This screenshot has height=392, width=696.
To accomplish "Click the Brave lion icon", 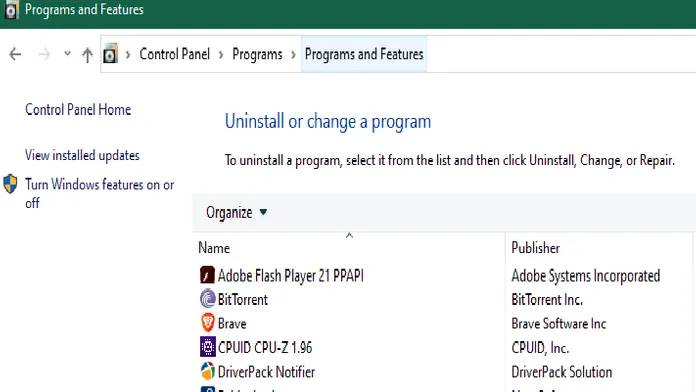I will [x=207, y=323].
